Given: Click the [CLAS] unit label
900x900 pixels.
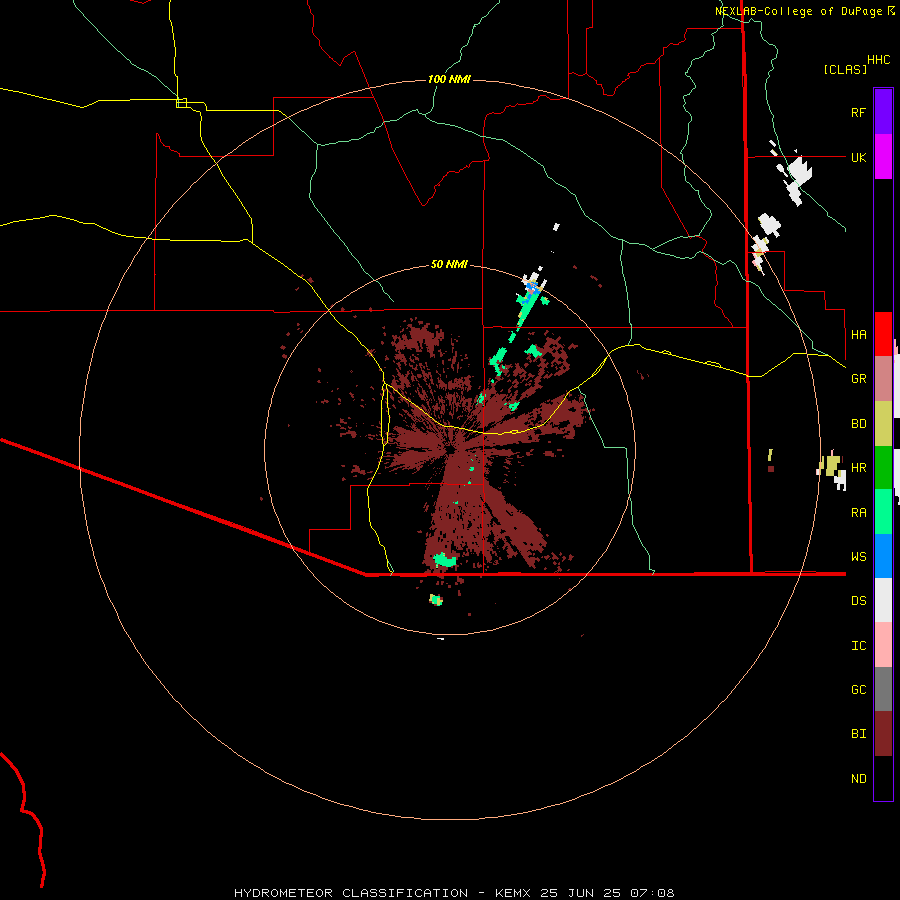Looking at the screenshot, I should (845, 69).
